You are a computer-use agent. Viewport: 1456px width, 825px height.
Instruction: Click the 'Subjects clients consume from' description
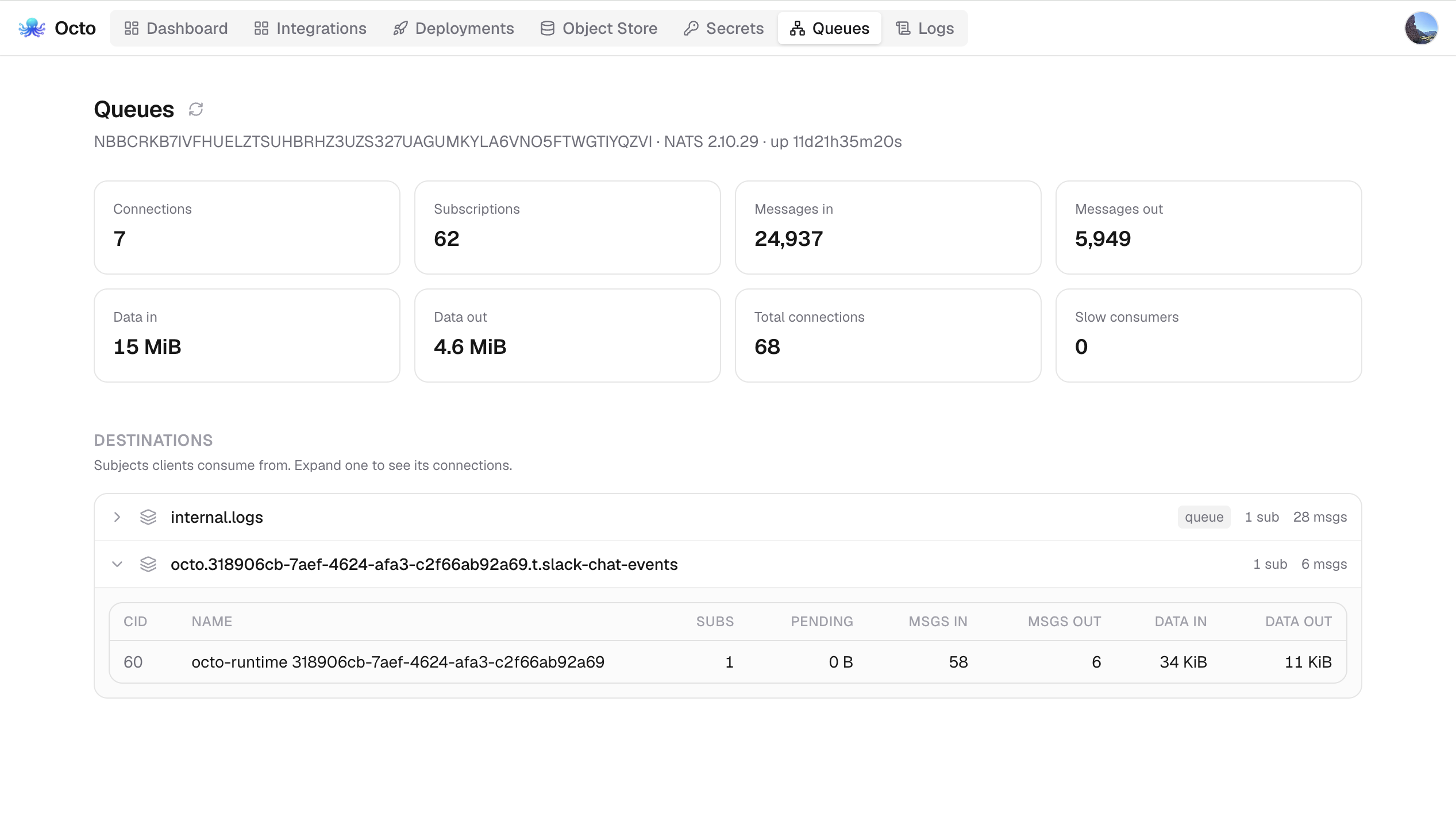click(303, 465)
